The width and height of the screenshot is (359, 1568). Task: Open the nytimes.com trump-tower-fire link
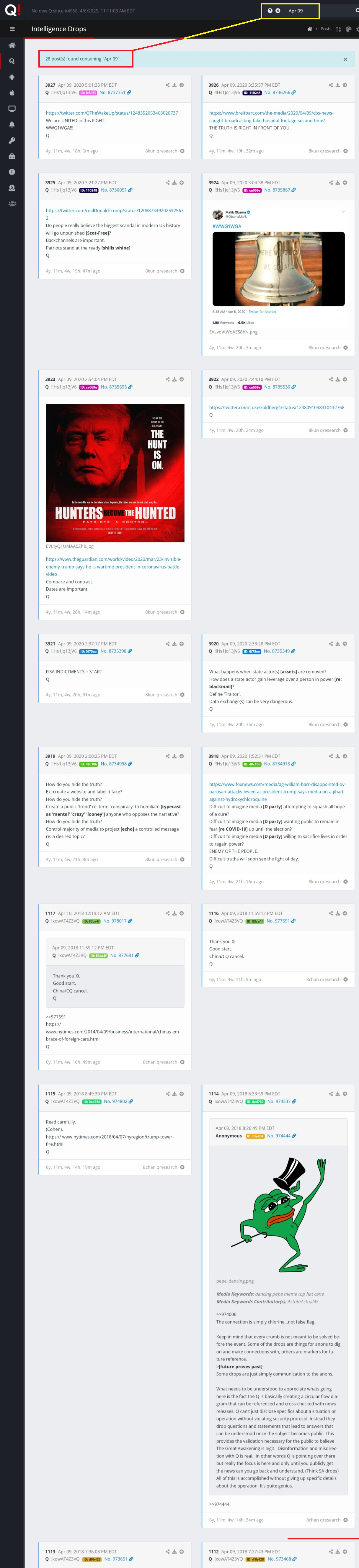coord(110,1140)
